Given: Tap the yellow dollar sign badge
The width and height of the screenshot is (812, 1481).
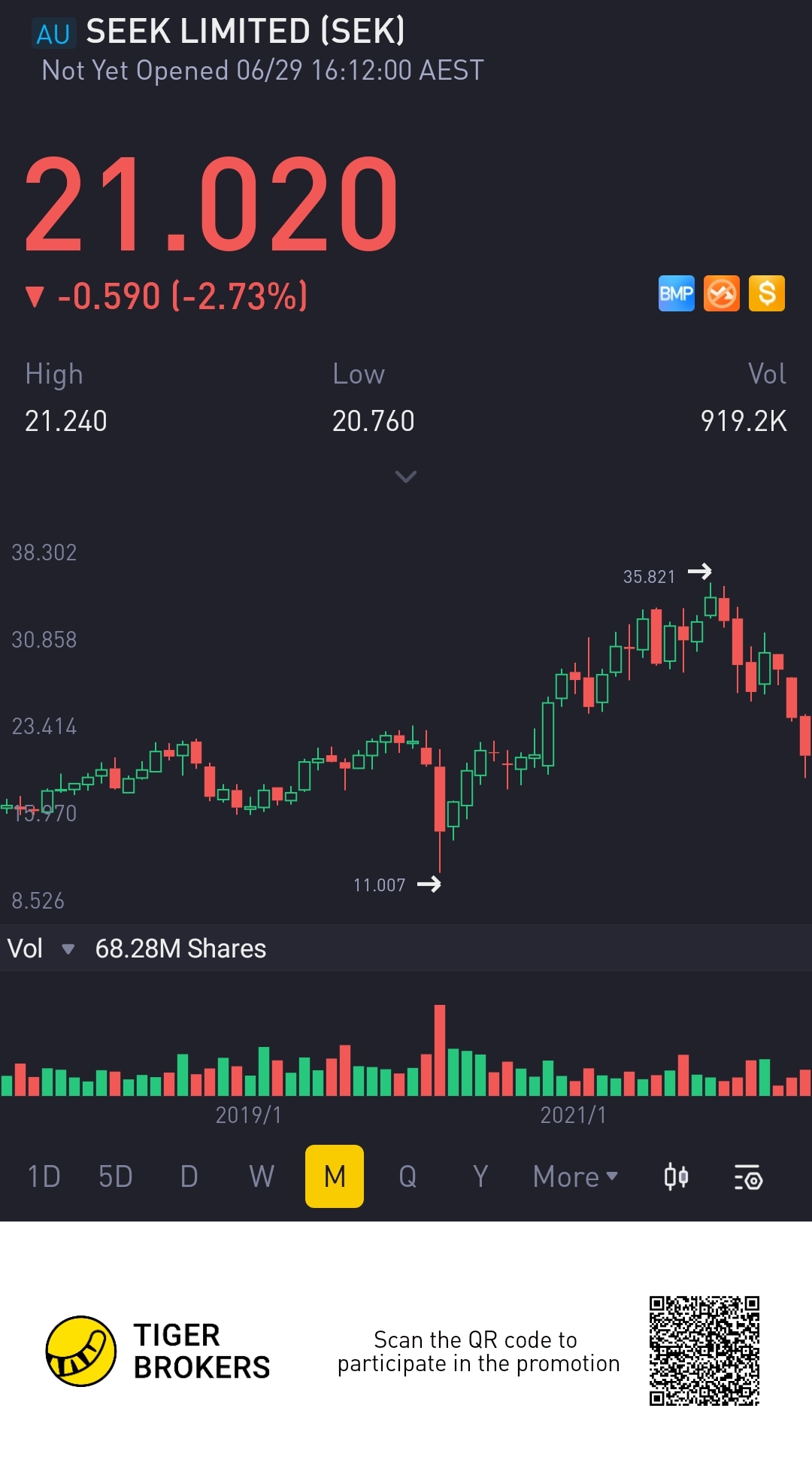Looking at the screenshot, I should coord(766,293).
